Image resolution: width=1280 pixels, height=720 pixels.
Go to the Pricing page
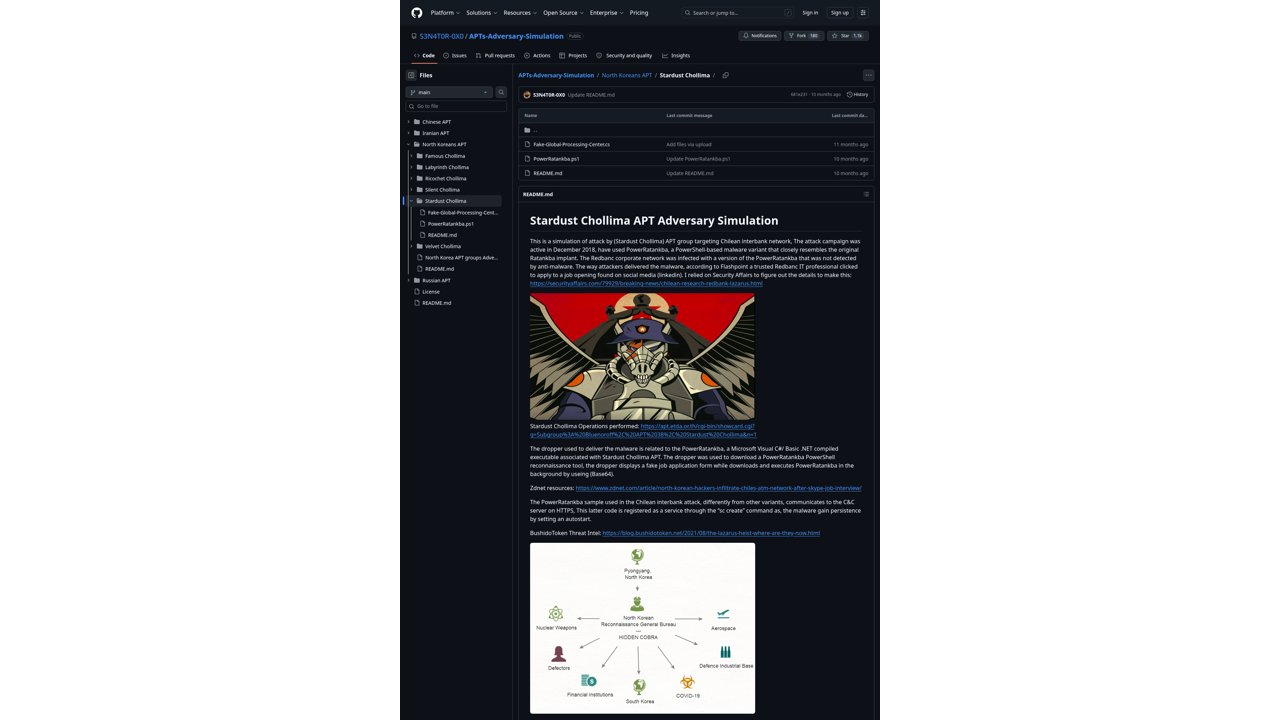639,13
